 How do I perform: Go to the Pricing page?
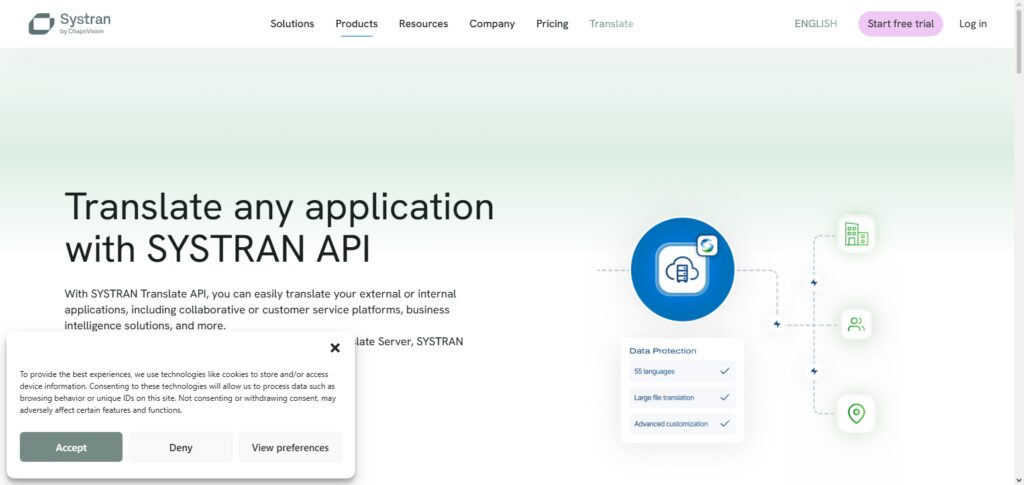click(x=552, y=23)
